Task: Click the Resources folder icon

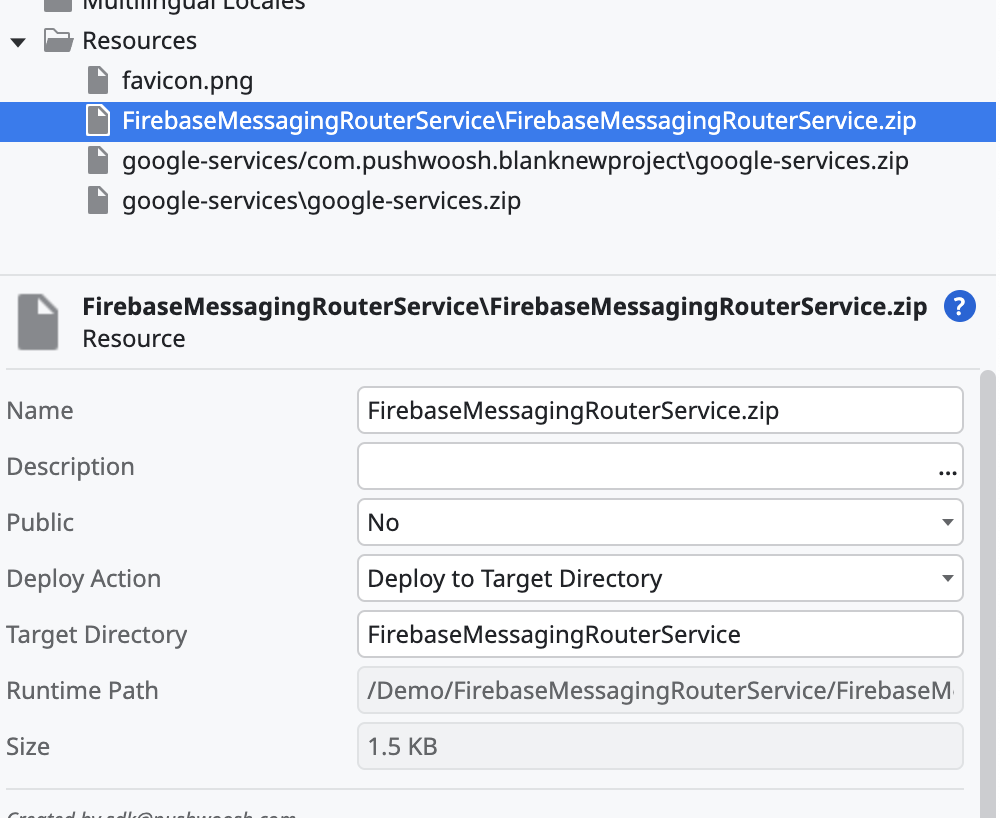Action: (59, 41)
